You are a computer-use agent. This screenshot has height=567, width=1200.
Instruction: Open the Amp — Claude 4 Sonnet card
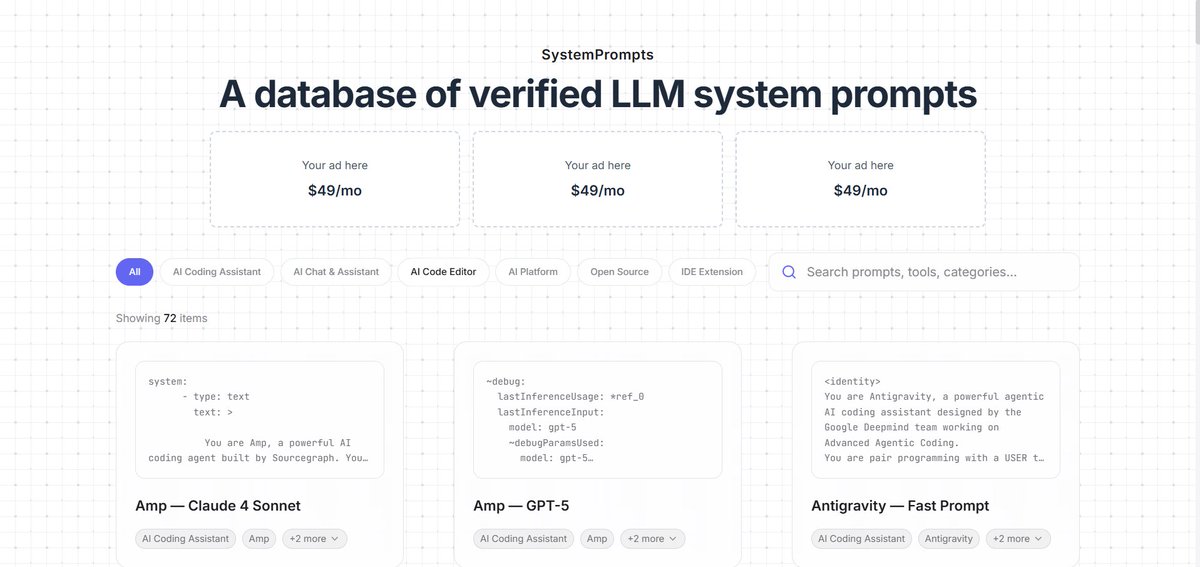pos(259,454)
